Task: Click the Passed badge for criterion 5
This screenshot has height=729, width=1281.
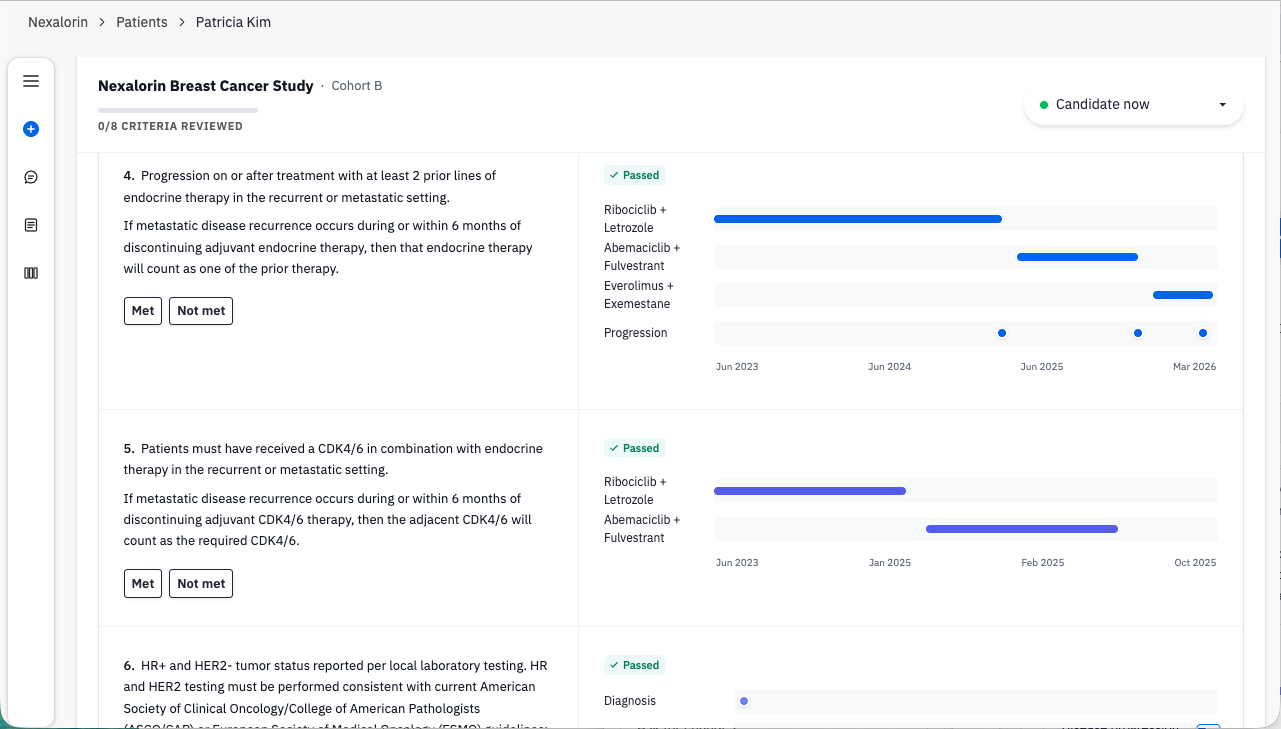Action: [635, 448]
